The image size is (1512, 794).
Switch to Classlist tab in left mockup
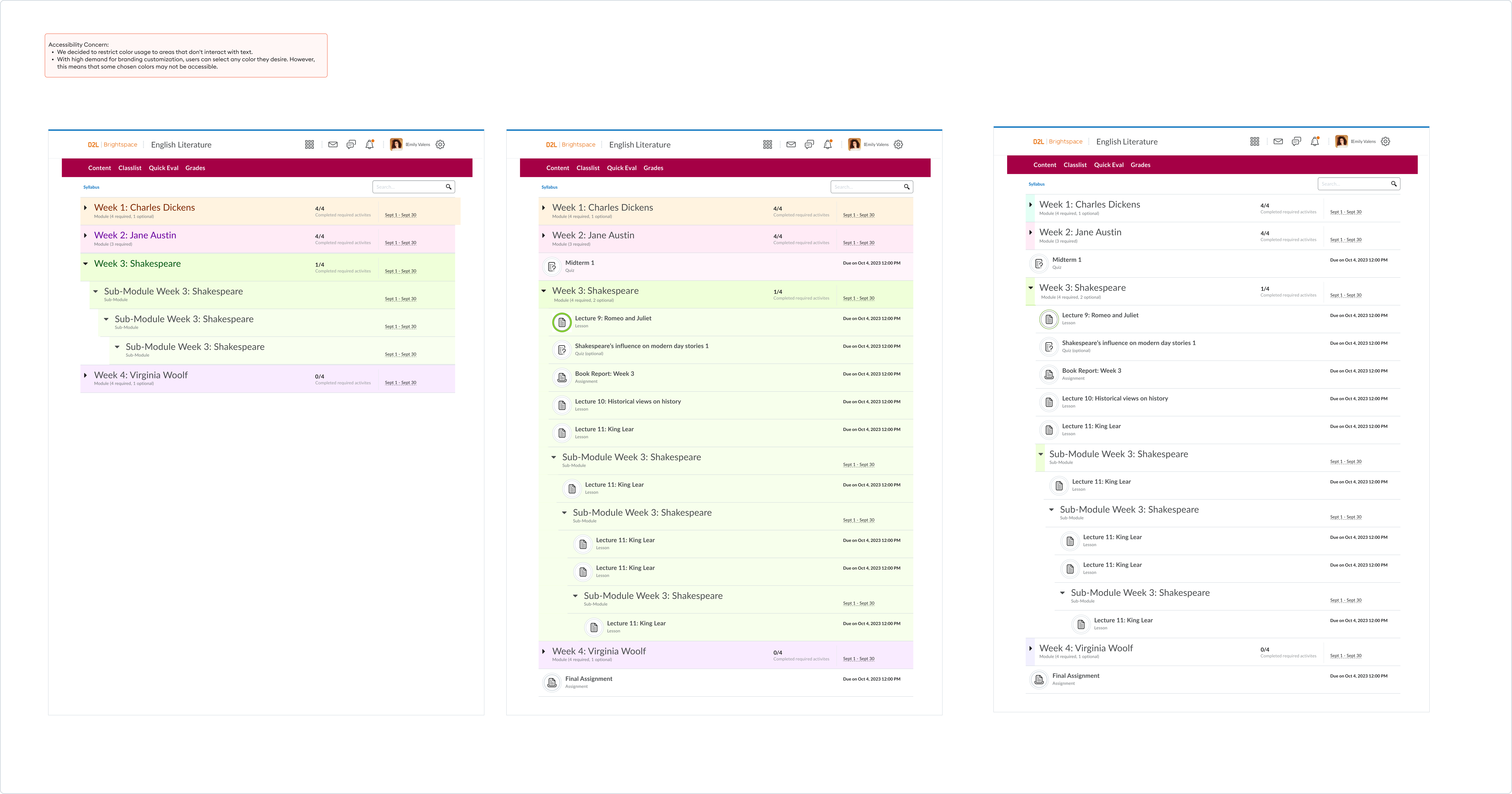click(130, 168)
